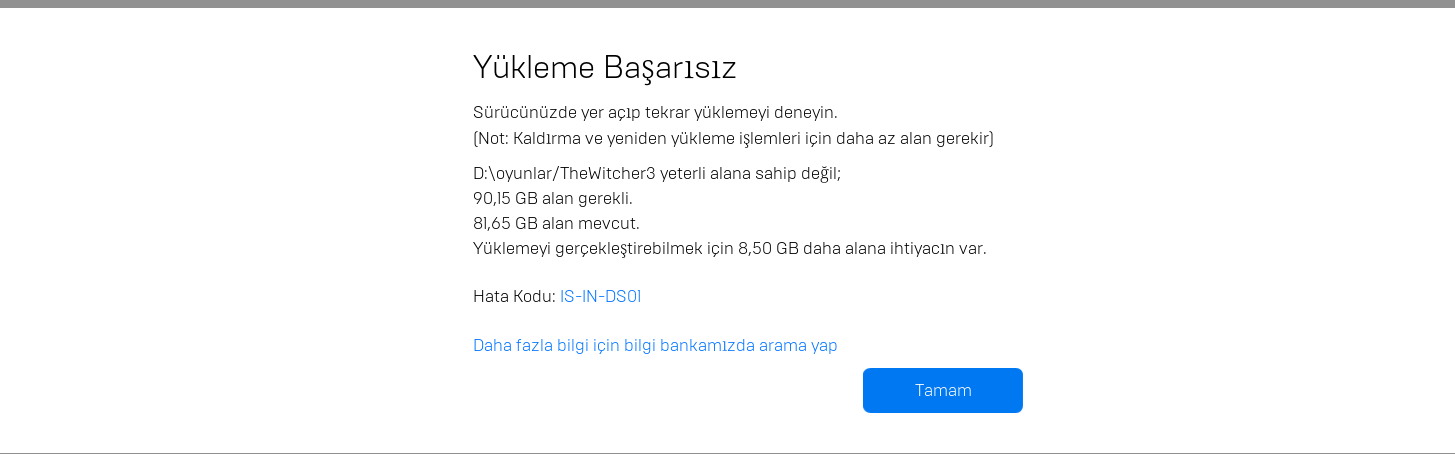Click the blue Tamam button
The image size is (1455, 454).
pos(942,390)
